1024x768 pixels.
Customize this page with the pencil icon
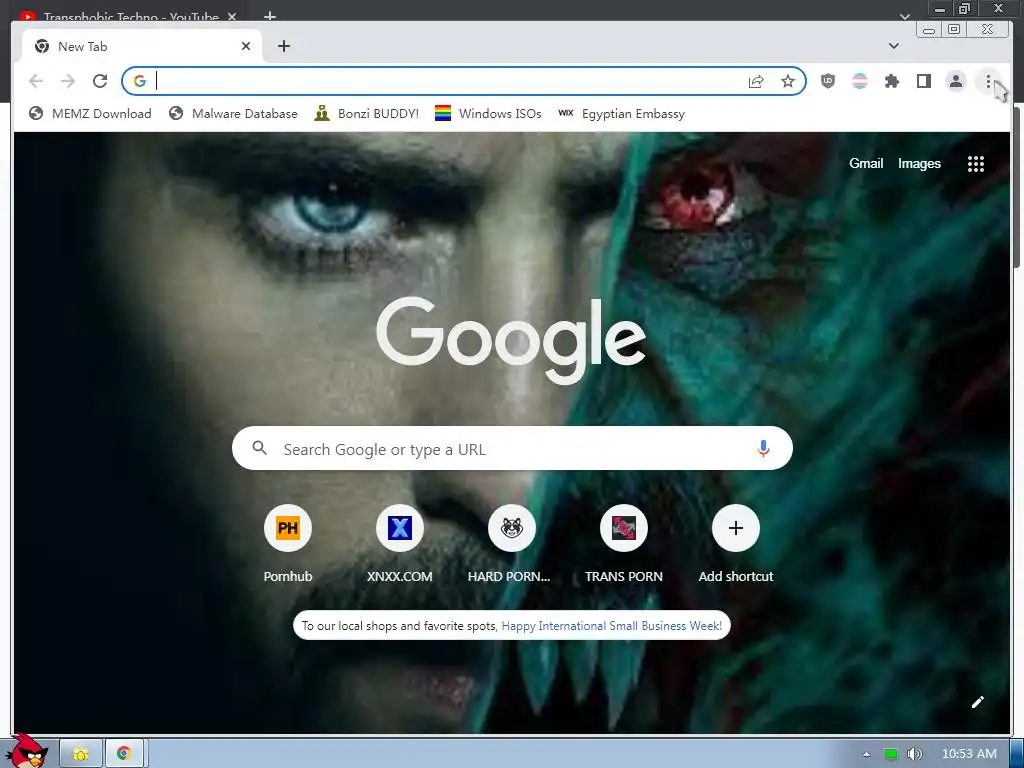(x=978, y=702)
